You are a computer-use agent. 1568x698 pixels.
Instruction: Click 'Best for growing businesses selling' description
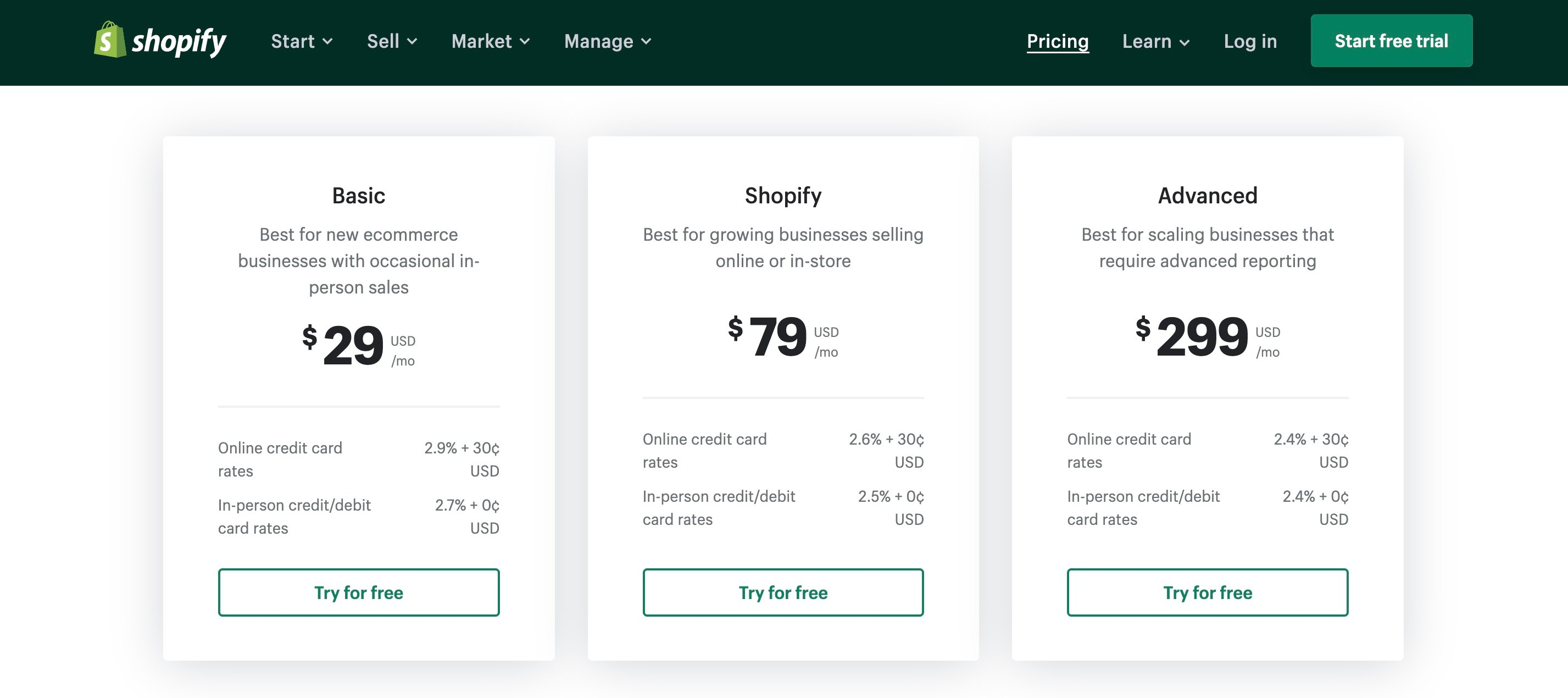pos(783,248)
